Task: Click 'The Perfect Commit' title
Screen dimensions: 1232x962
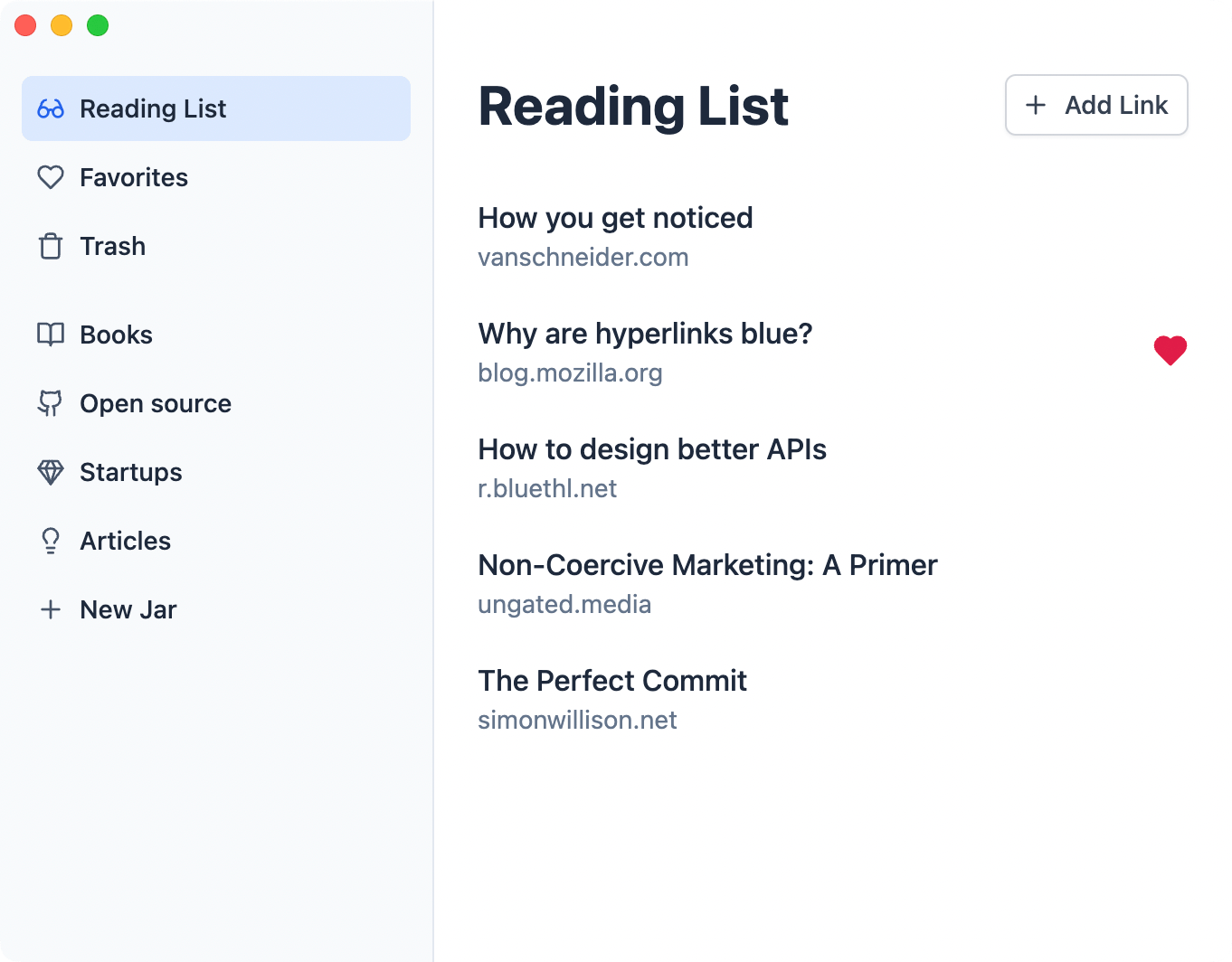Action: [612, 681]
